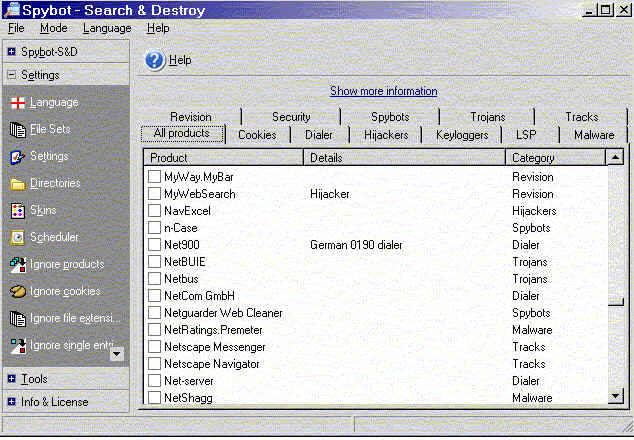Check the Netscape Navigator checkbox
This screenshot has width=634, height=440.
tap(154, 364)
